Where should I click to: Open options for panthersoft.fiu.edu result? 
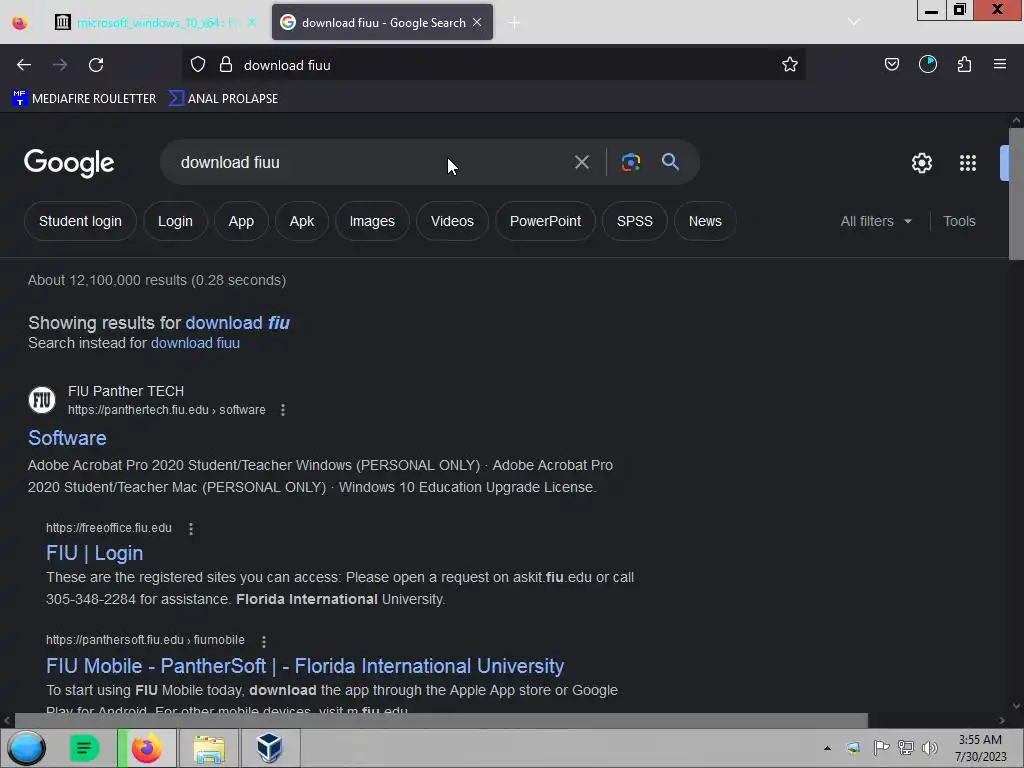click(264, 641)
